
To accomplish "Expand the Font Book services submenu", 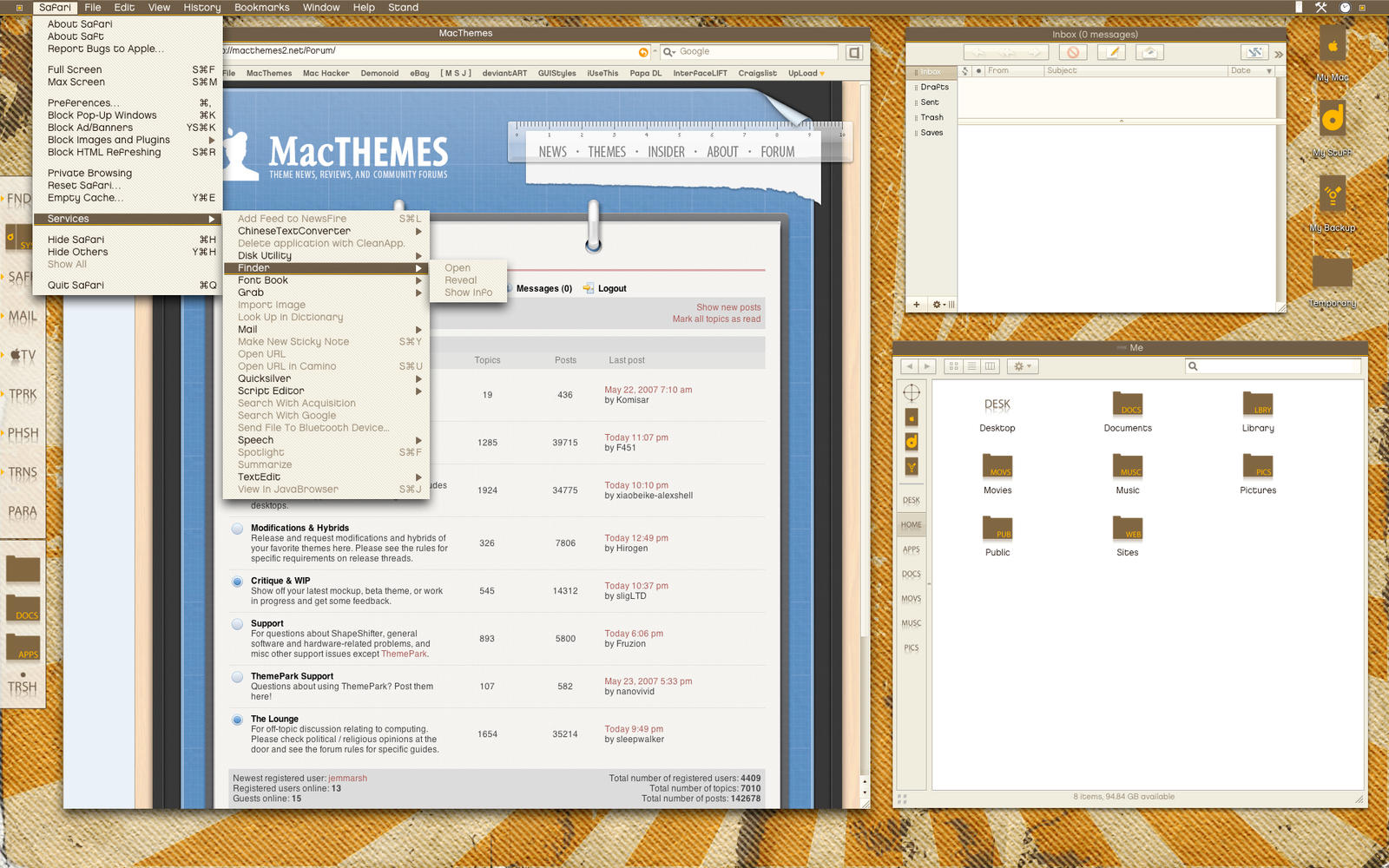I will 327,280.
